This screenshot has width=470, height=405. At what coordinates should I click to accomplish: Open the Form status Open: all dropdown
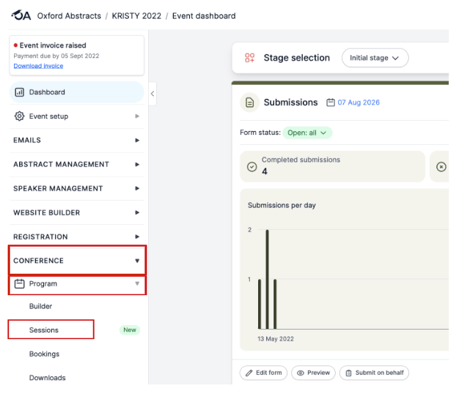pos(307,133)
